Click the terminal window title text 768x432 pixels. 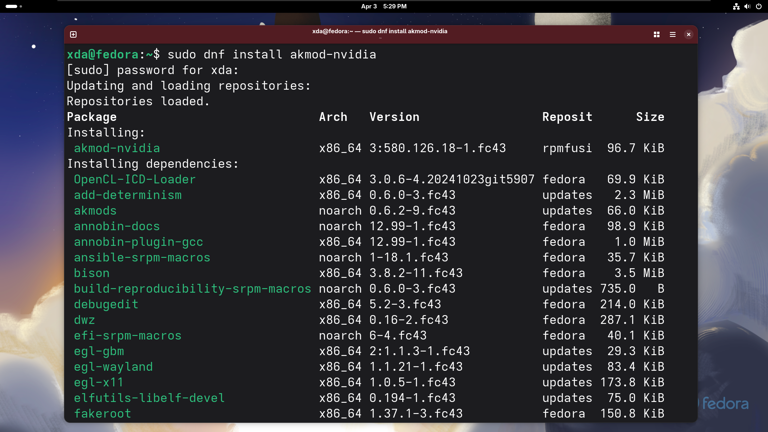point(380,32)
